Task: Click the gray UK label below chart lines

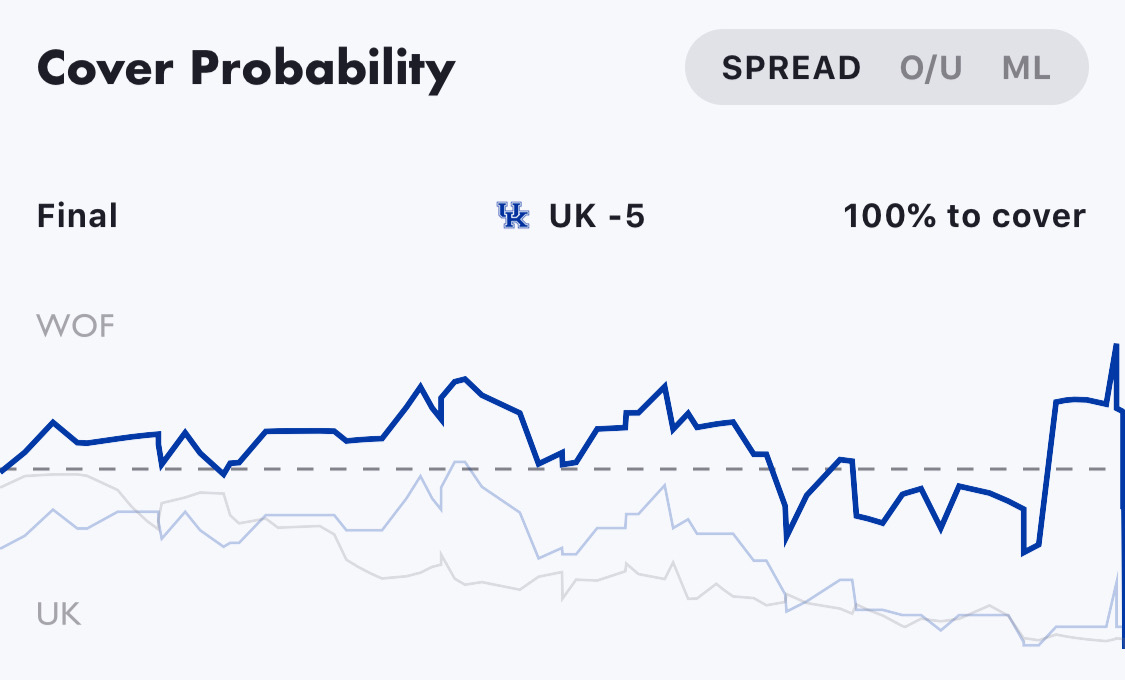Action: [59, 614]
